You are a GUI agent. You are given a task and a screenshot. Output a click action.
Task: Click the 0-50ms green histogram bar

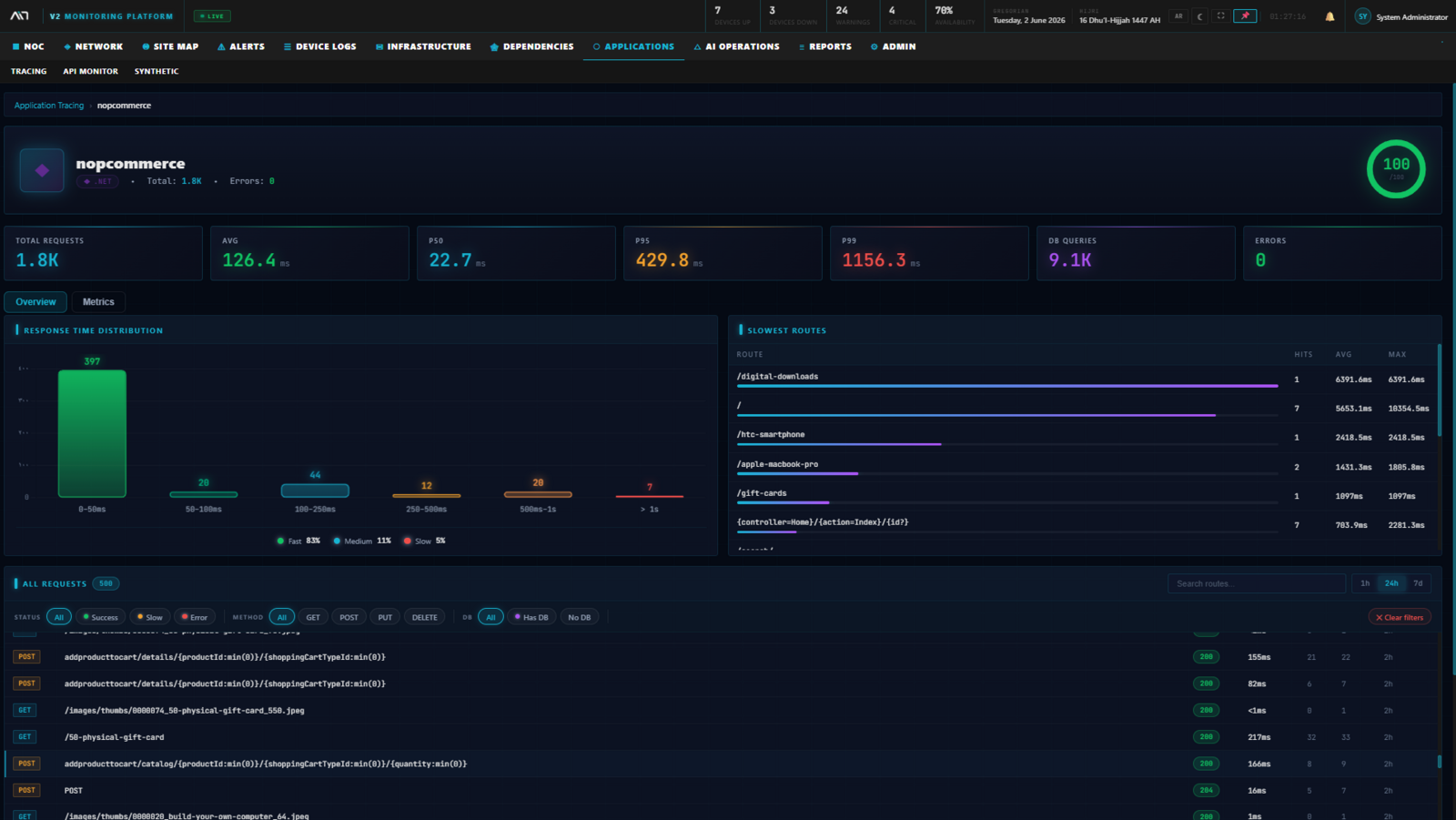click(x=92, y=433)
